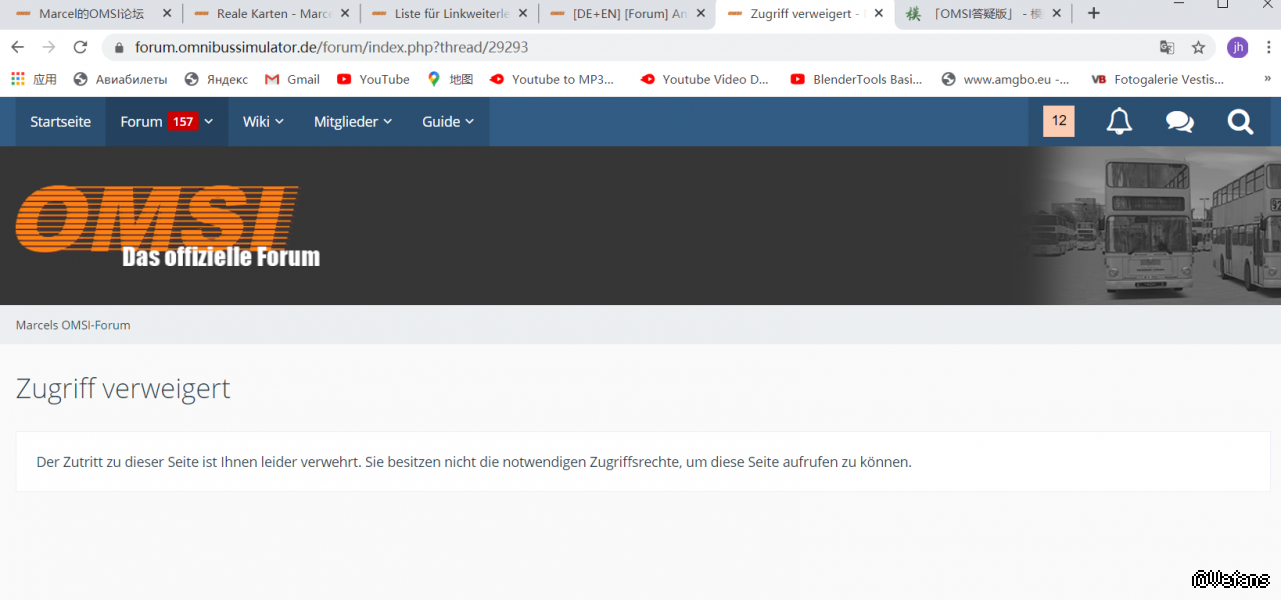Click the access denied message text
1281x600 pixels.
pos(474,462)
